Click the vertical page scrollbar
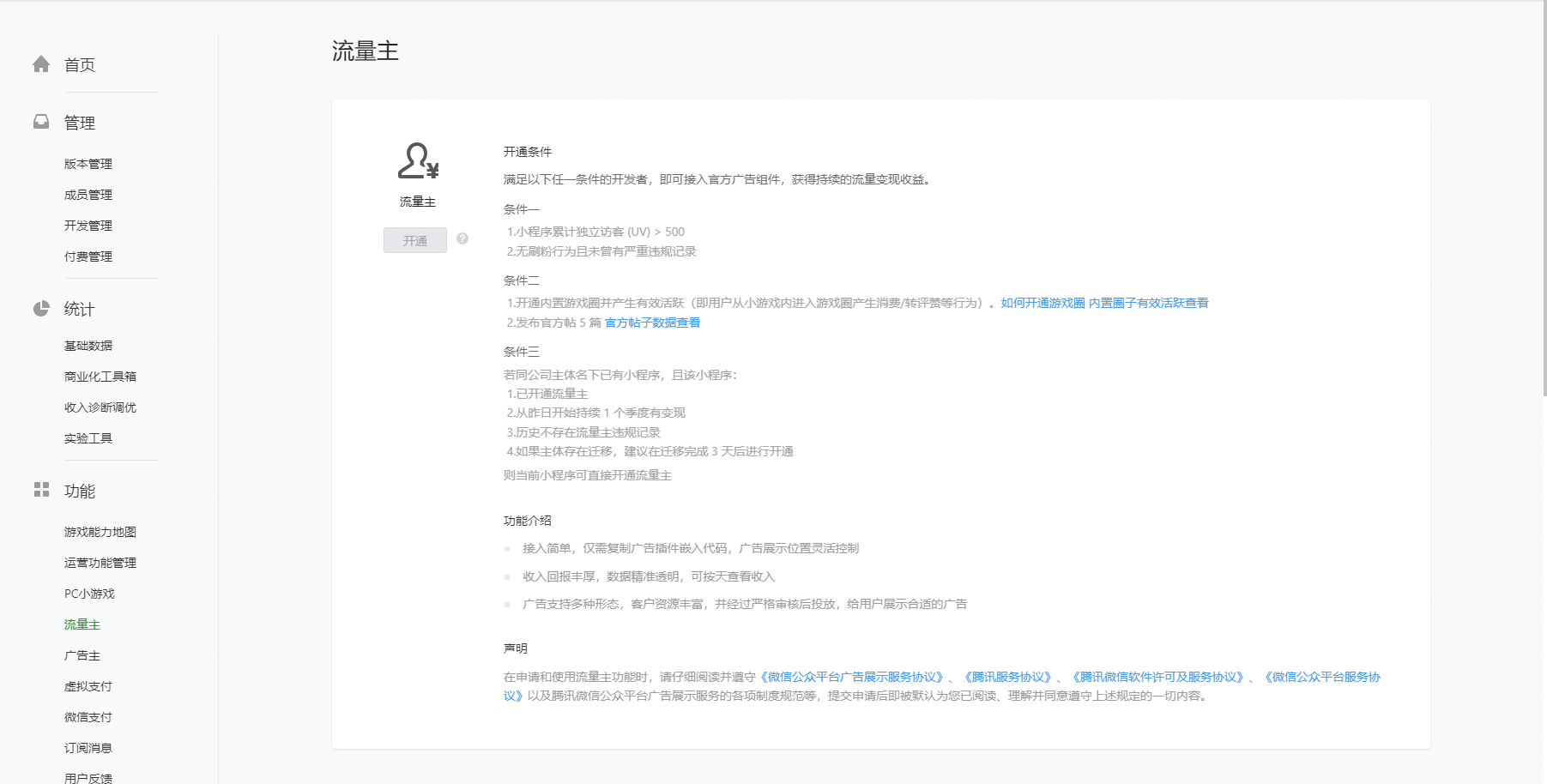The height and width of the screenshot is (784, 1547). coord(1544,197)
